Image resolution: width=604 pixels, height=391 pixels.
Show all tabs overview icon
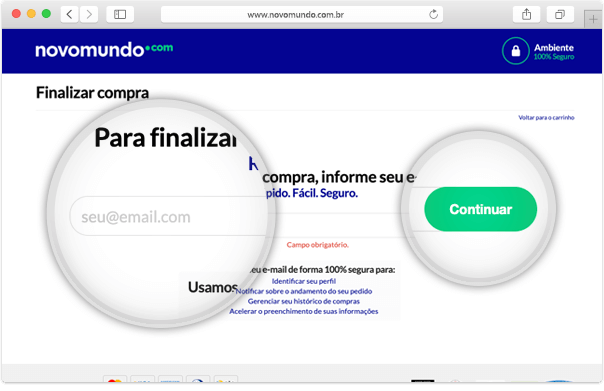click(x=560, y=15)
